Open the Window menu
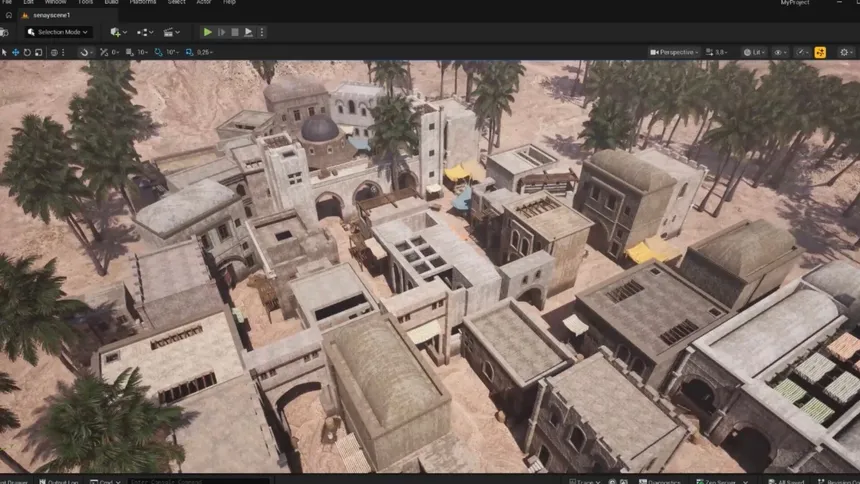 [x=55, y=2]
